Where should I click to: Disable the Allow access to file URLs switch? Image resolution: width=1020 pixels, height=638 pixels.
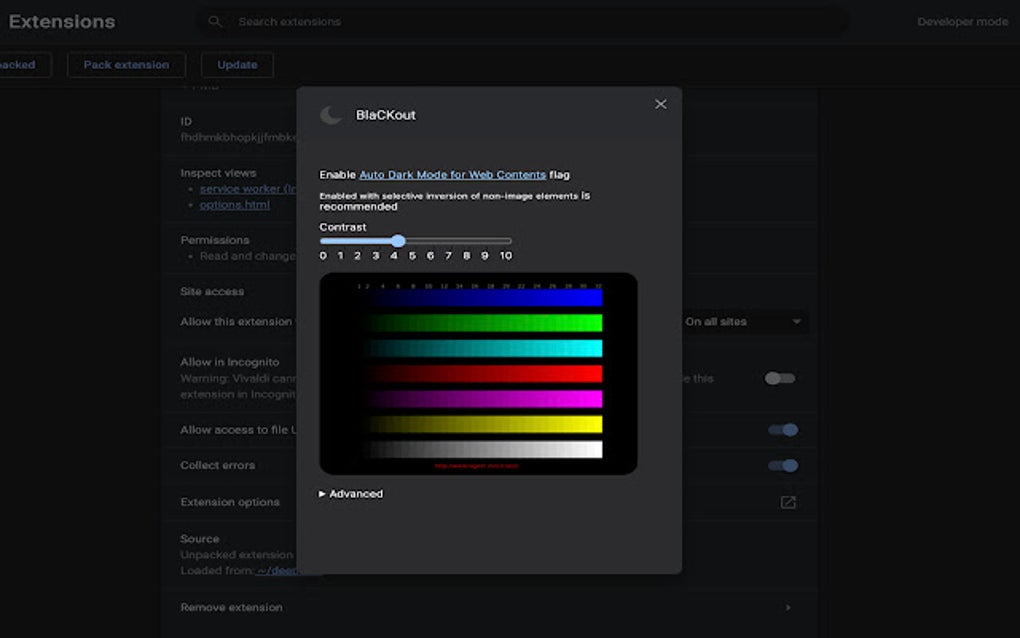click(x=785, y=429)
